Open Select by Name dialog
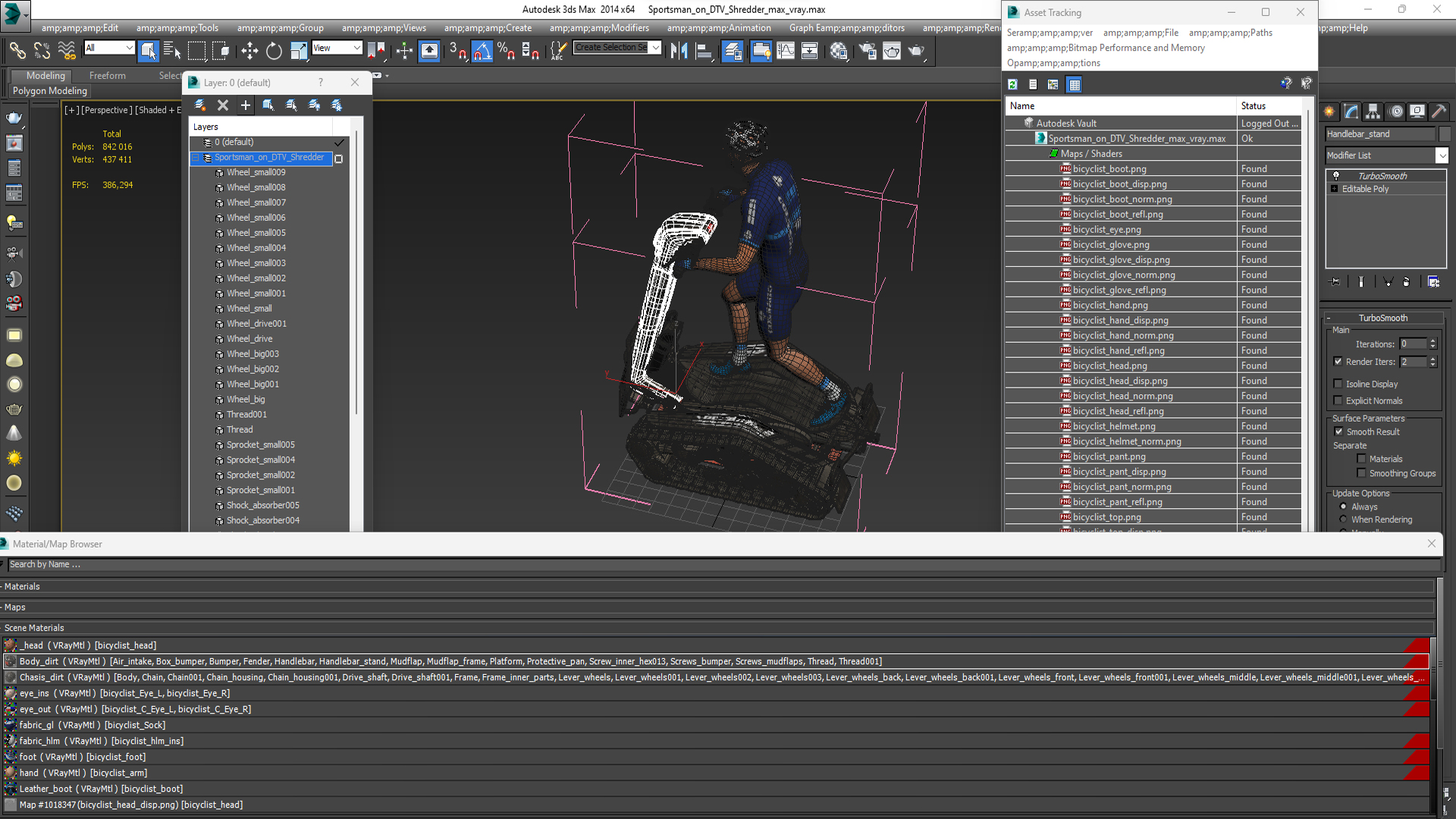Screen dimensions: 1456x819 [172, 51]
